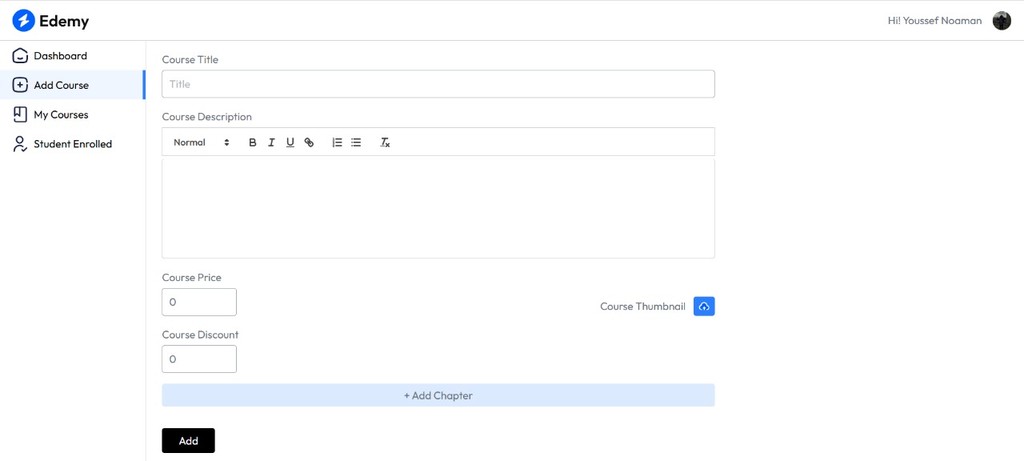This screenshot has width=1024, height=461.
Task: Focus the Course Title input field
Action: [438, 84]
